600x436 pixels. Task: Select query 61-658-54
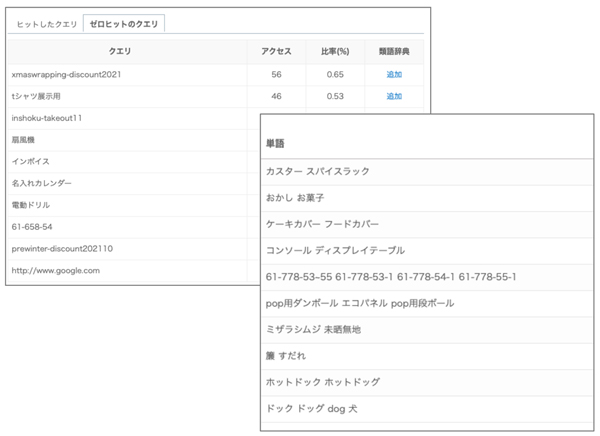(32, 227)
